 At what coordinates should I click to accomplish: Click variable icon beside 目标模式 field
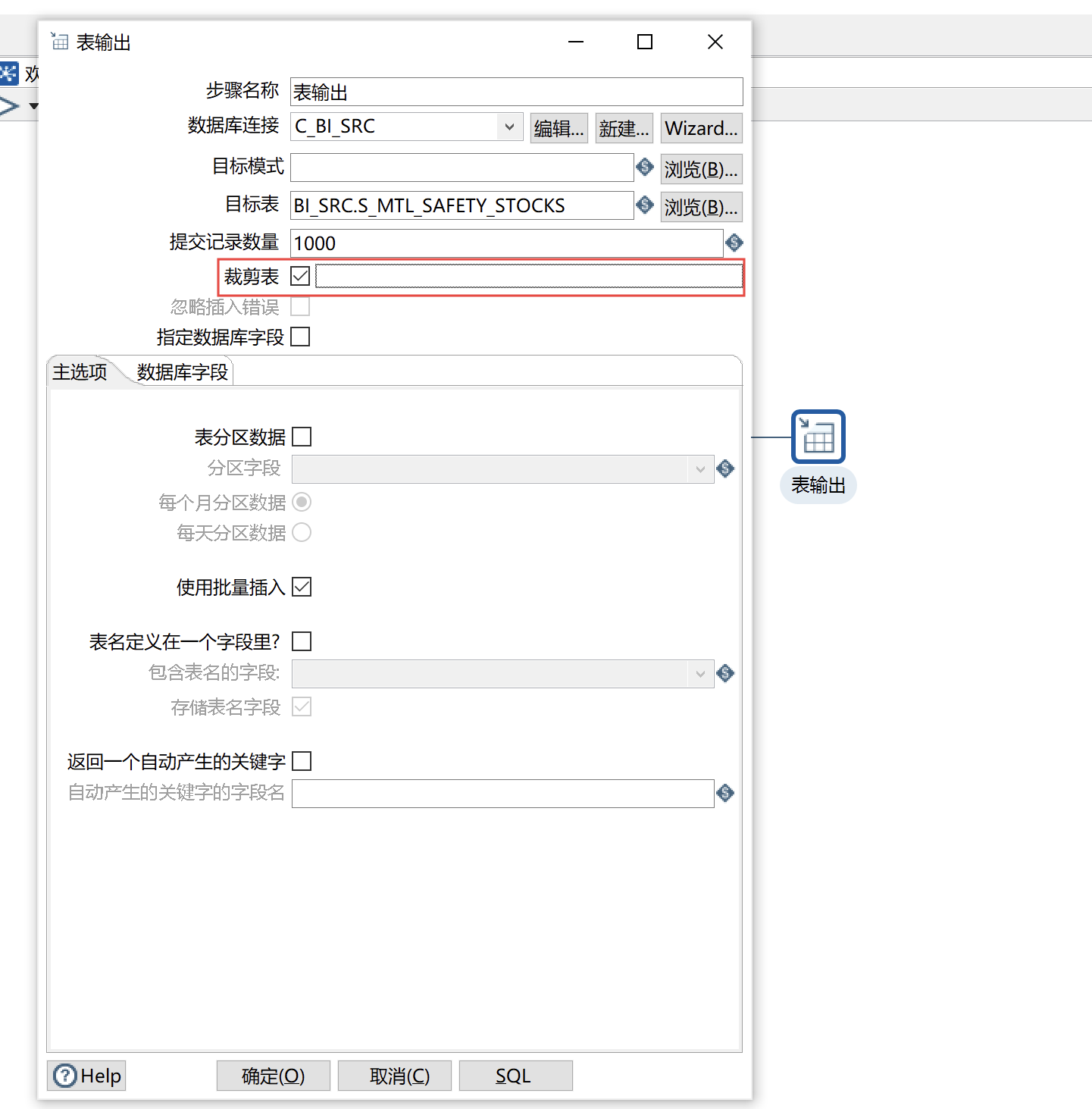click(645, 167)
